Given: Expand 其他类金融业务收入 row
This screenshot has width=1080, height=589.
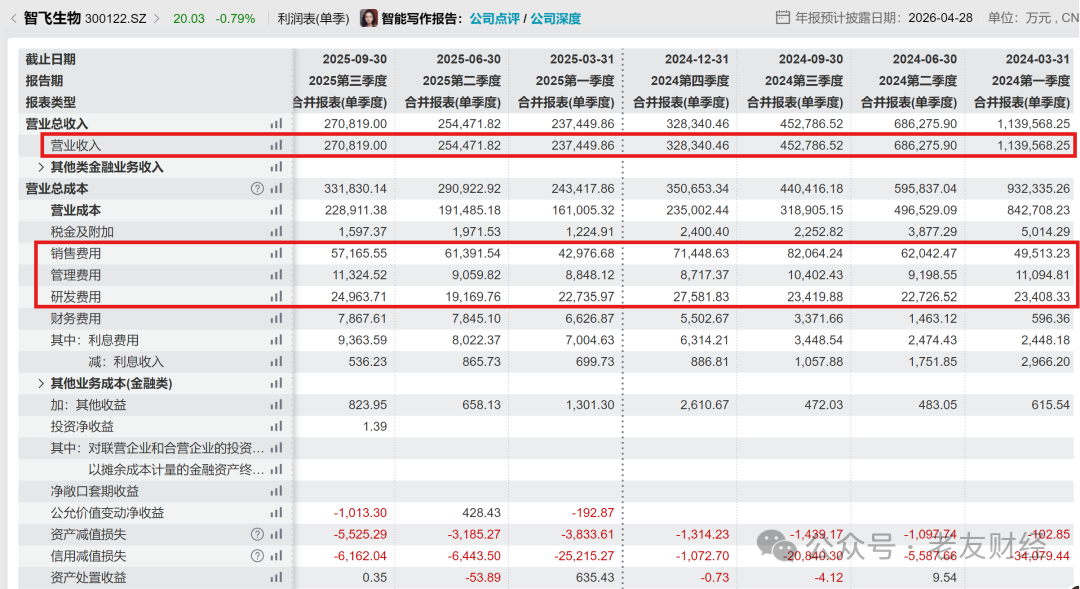Looking at the screenshot, I should (x=41, y=167).
